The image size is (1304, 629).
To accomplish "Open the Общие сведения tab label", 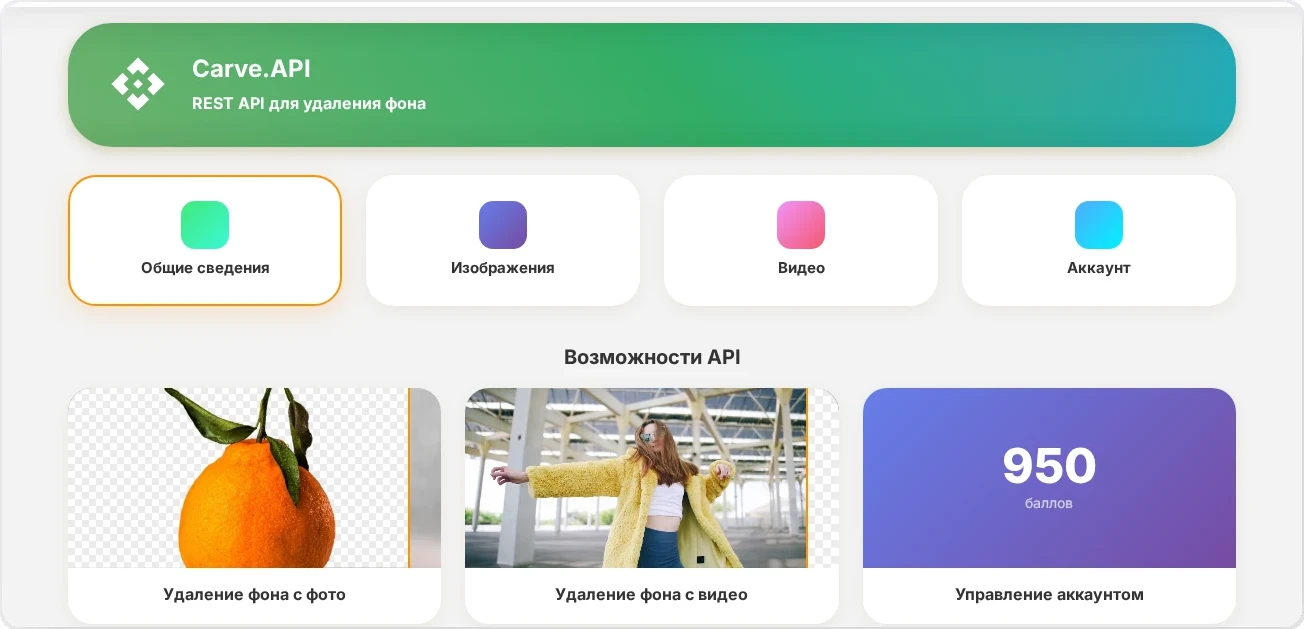I will 205,268.
